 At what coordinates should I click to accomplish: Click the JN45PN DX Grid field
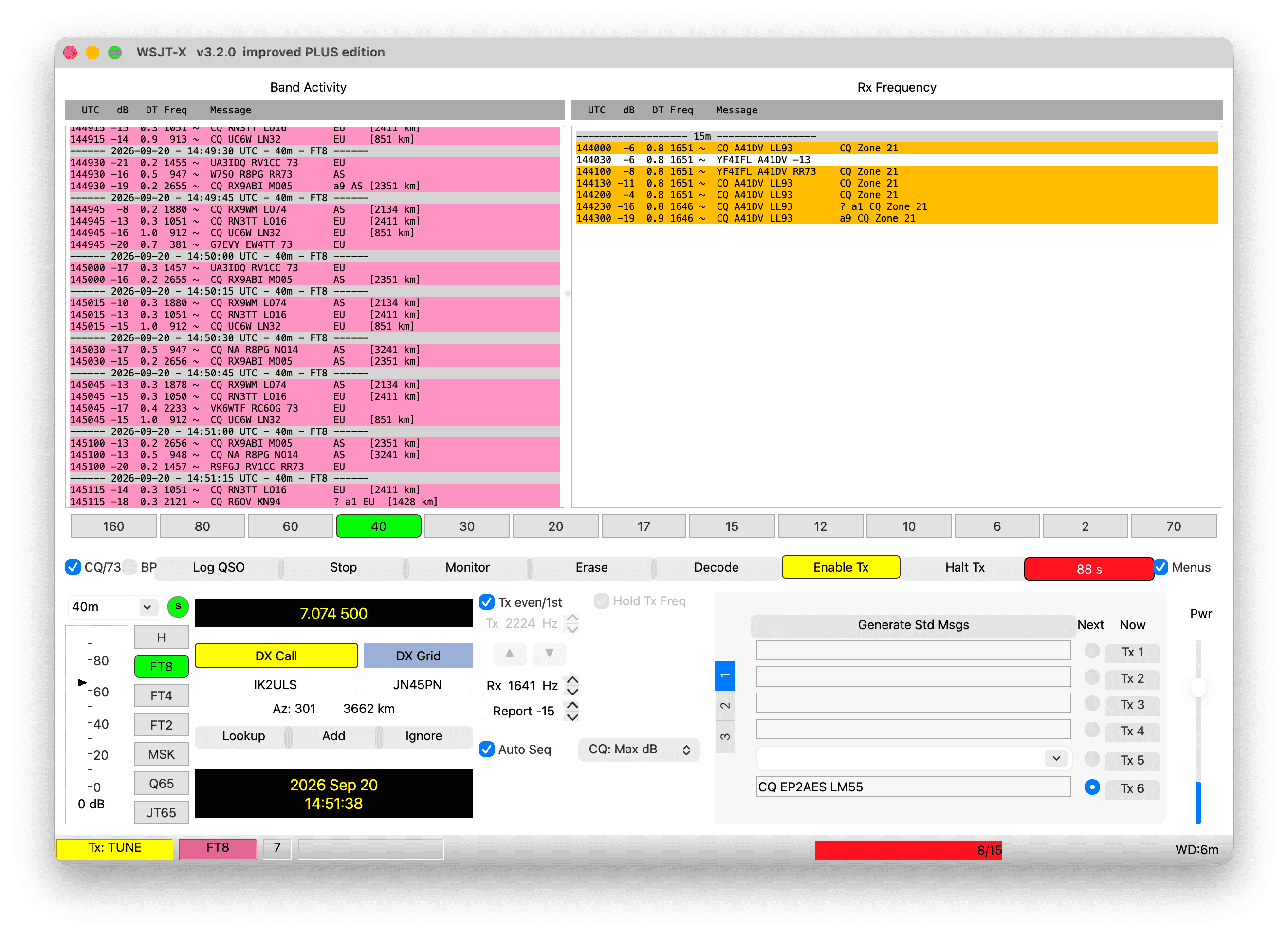(418, 685)
